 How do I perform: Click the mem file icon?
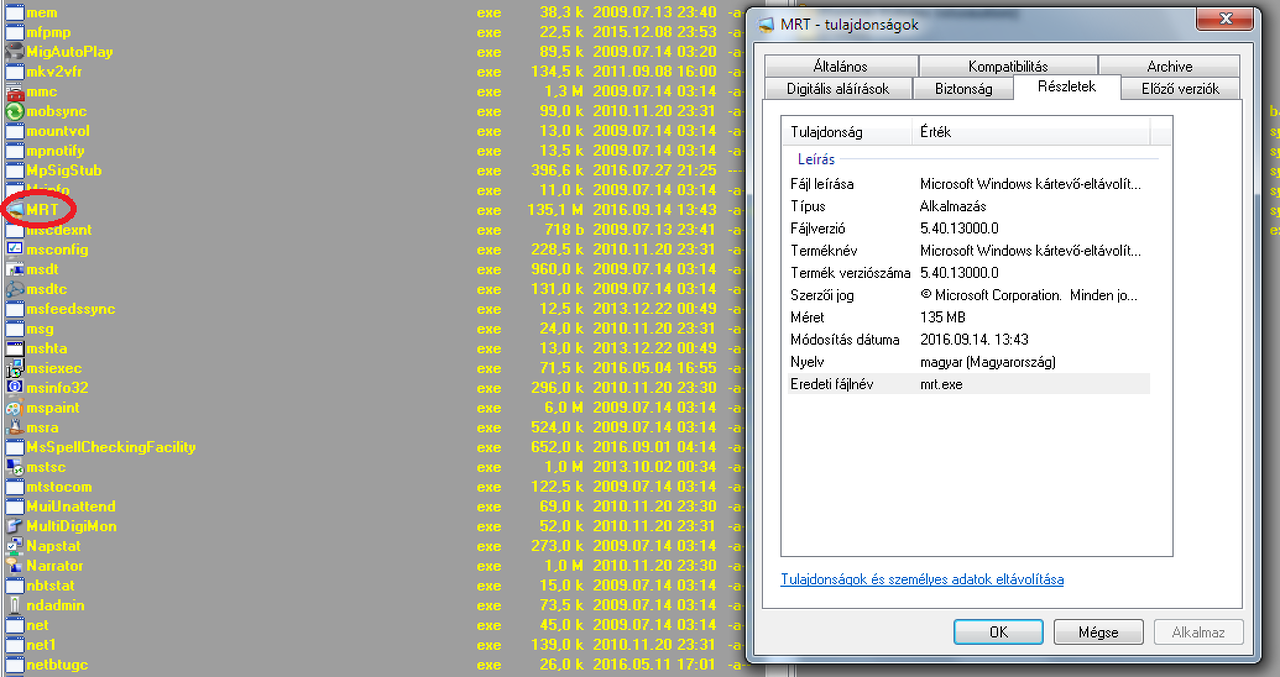[14, 12]
